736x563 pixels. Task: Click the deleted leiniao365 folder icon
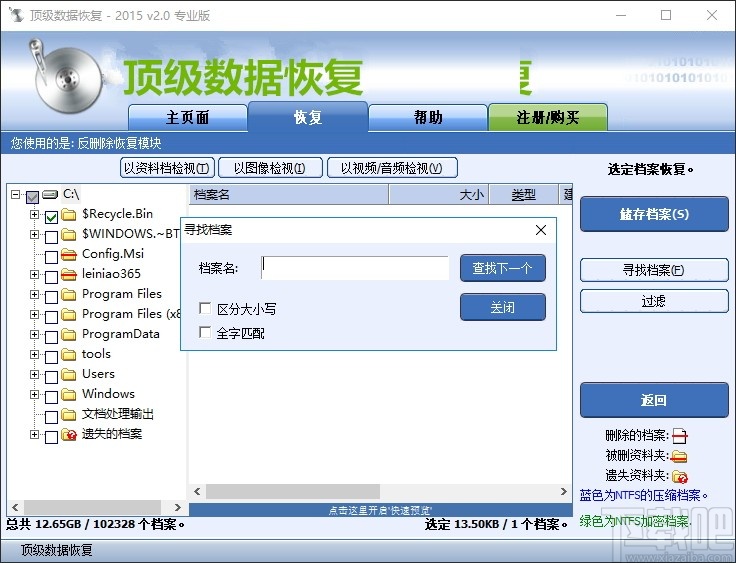(69, 275)
